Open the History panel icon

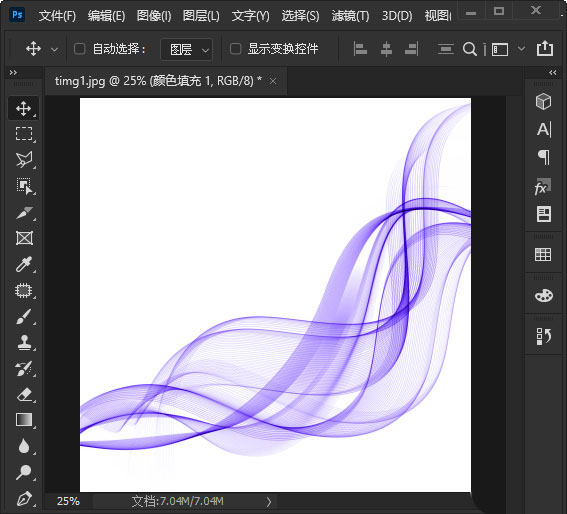[543, 336]
